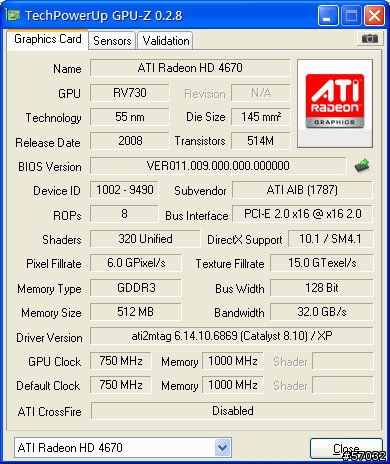The image size is (390, 464).
Task: Click the Memory Type field GDDR3
Action: (136, 288)
